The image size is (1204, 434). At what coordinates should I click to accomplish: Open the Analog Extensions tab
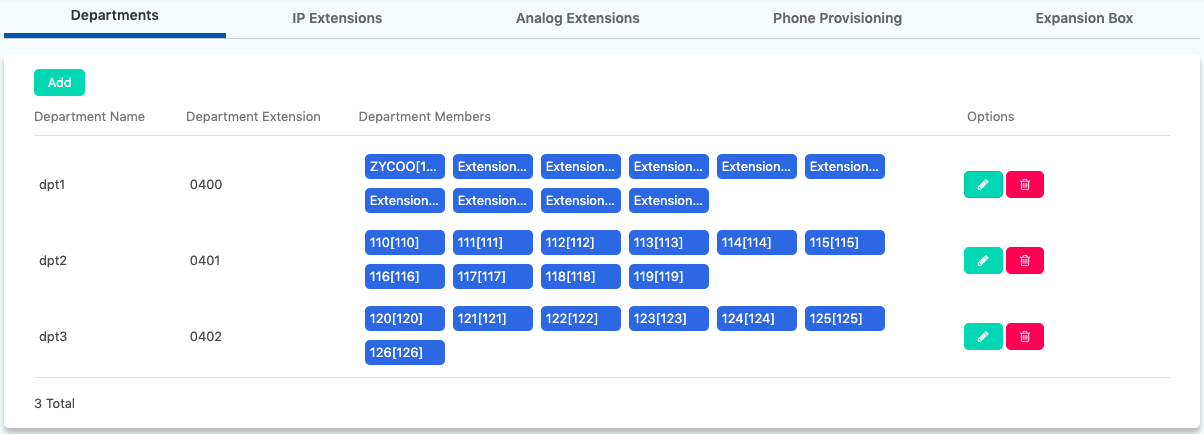(577, 18)
